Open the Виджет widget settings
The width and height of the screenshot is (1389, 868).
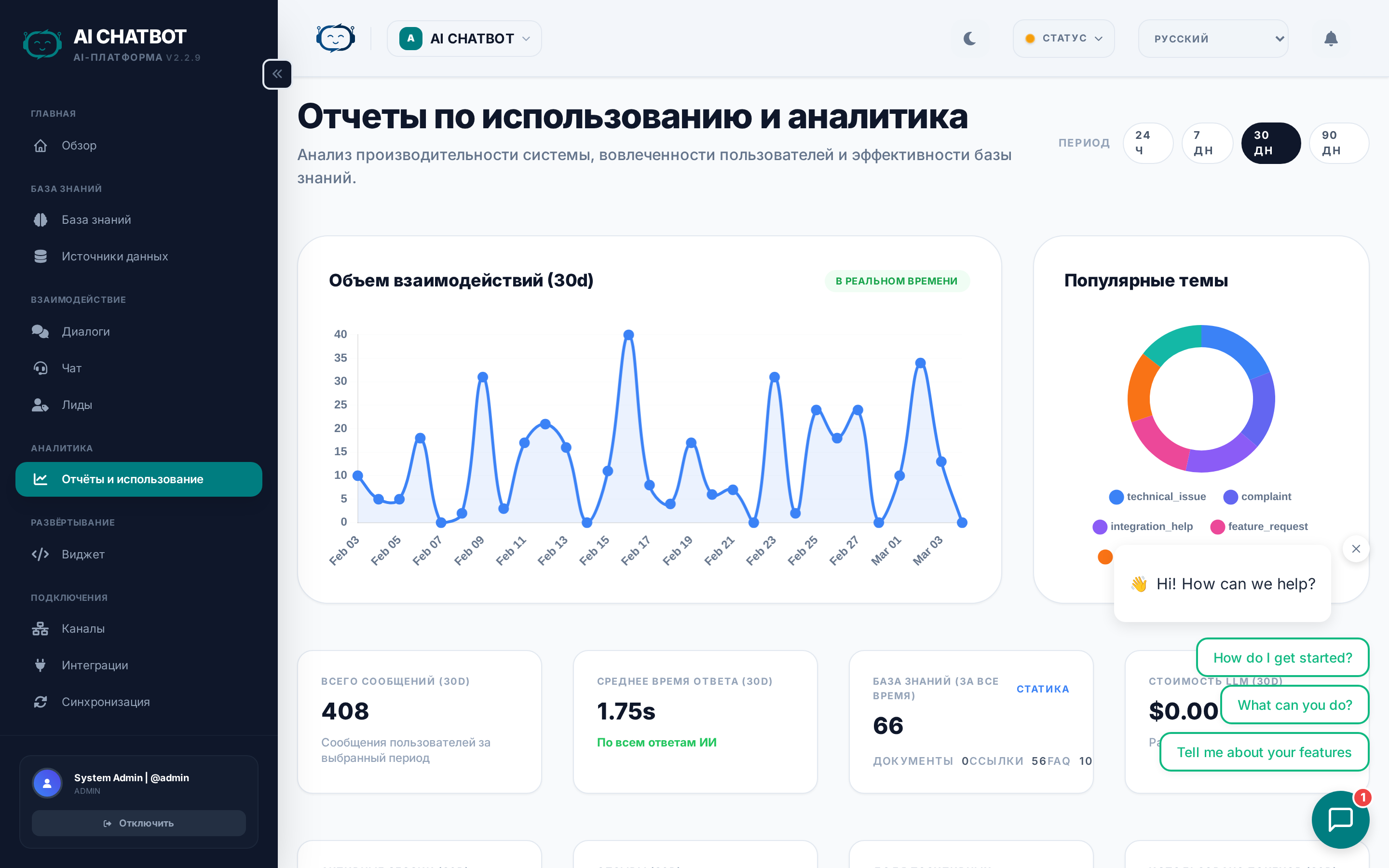[x=82, y=554]
